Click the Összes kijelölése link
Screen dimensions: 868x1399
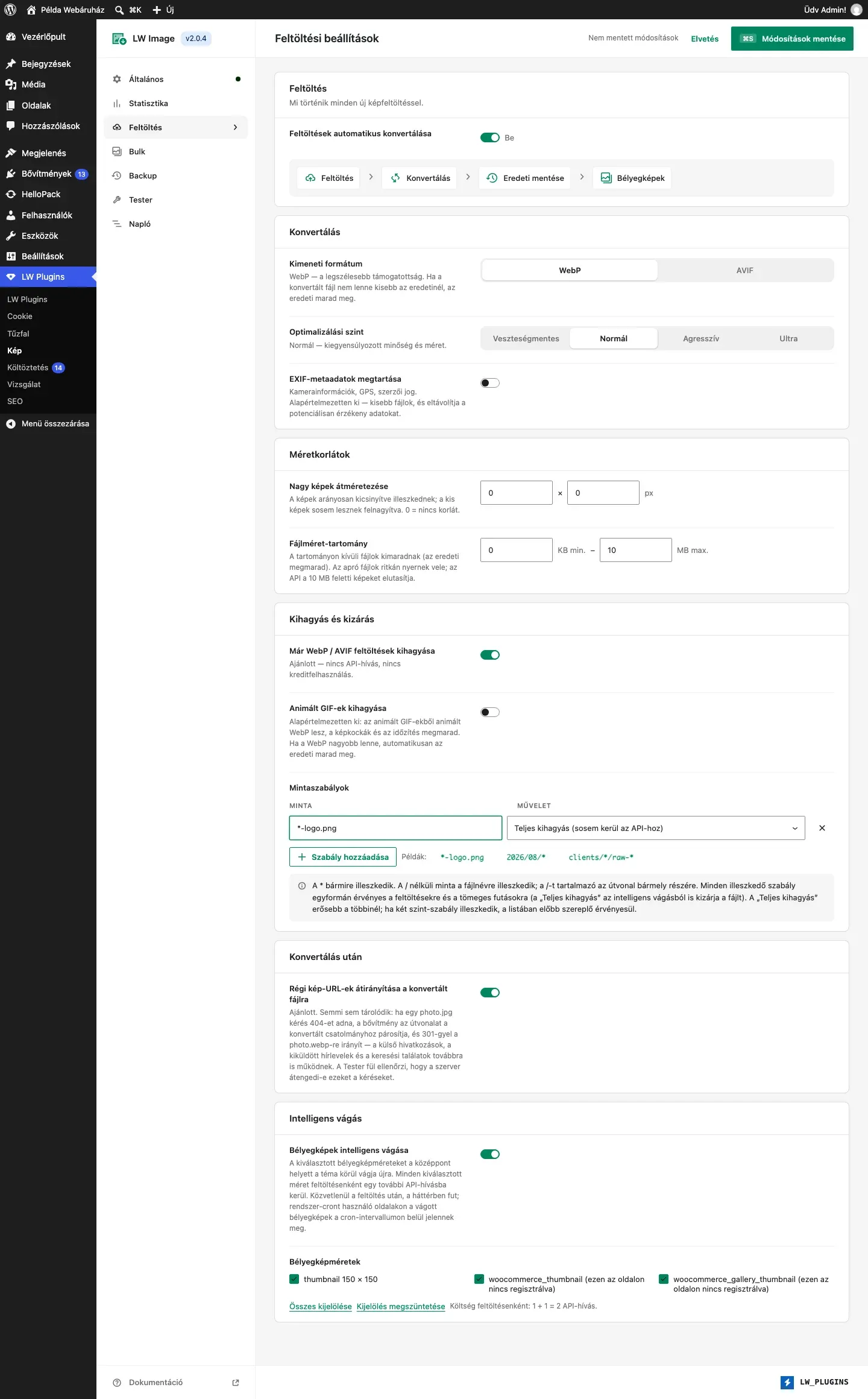click(321, 1306)
